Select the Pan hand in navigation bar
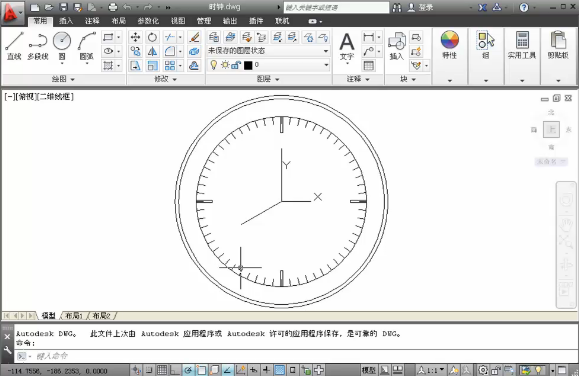This screenshot has height=376, width=579. click(566, 224)
